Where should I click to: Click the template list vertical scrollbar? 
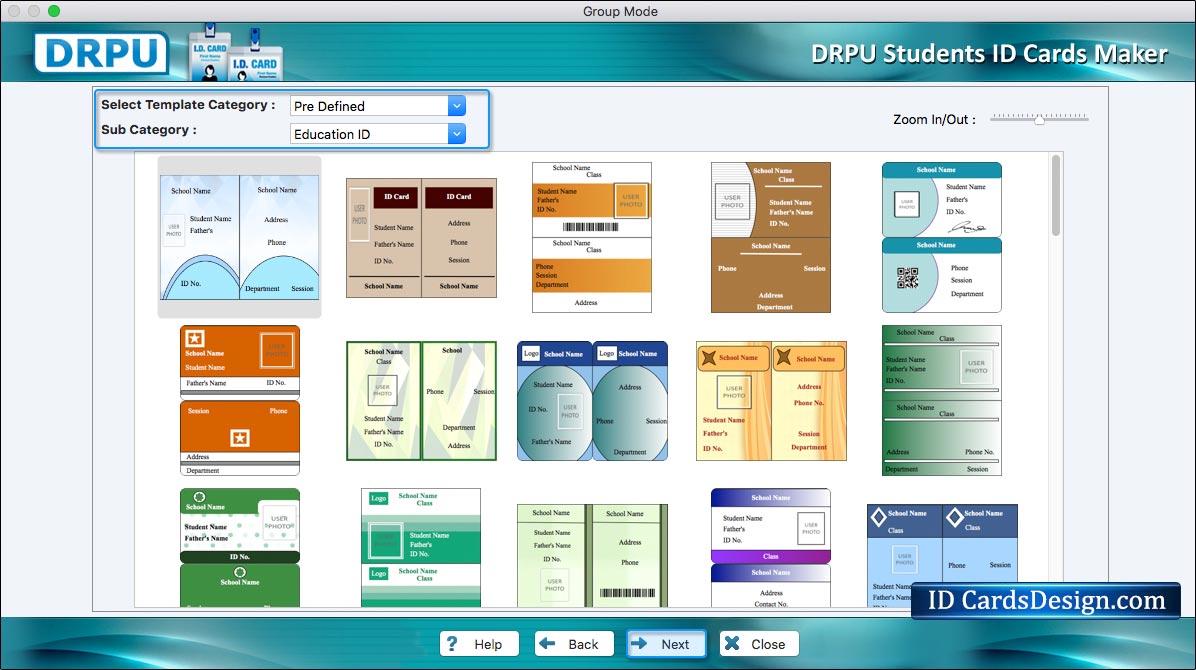pyautogui.click(x=1056, y=195)
